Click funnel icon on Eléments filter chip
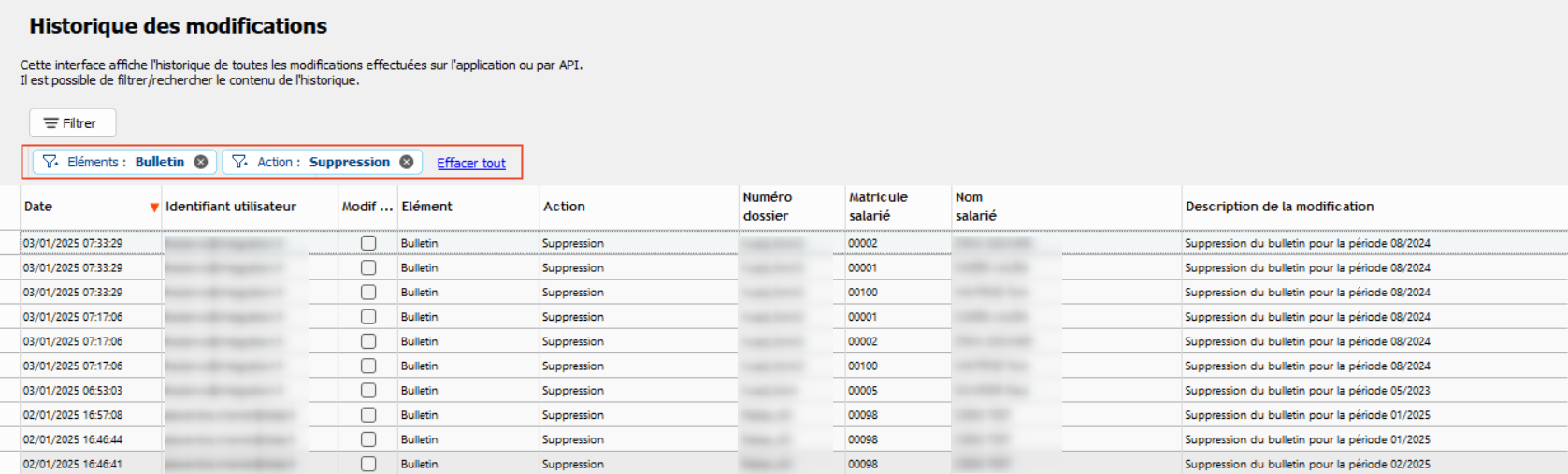Screen dimensions: 1568x474 [50, 162]
